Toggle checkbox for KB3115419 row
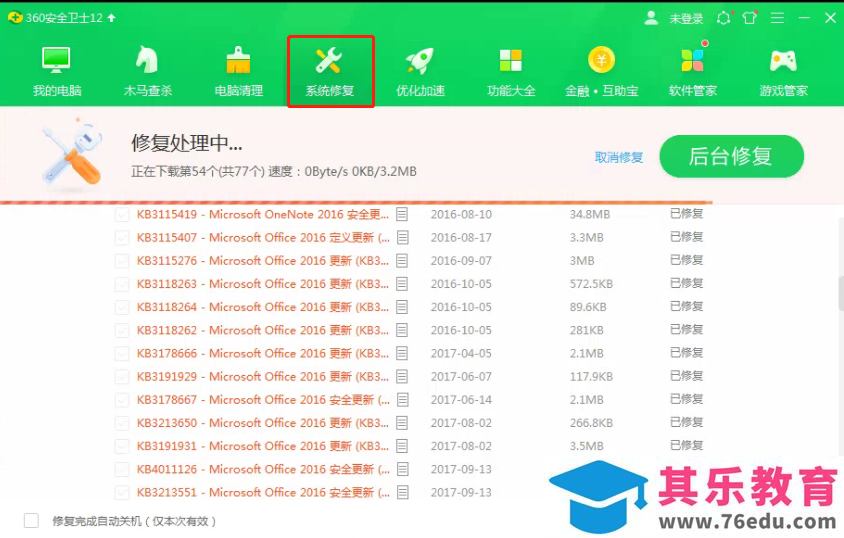The image size is (844, 538). tap(122, 214)
